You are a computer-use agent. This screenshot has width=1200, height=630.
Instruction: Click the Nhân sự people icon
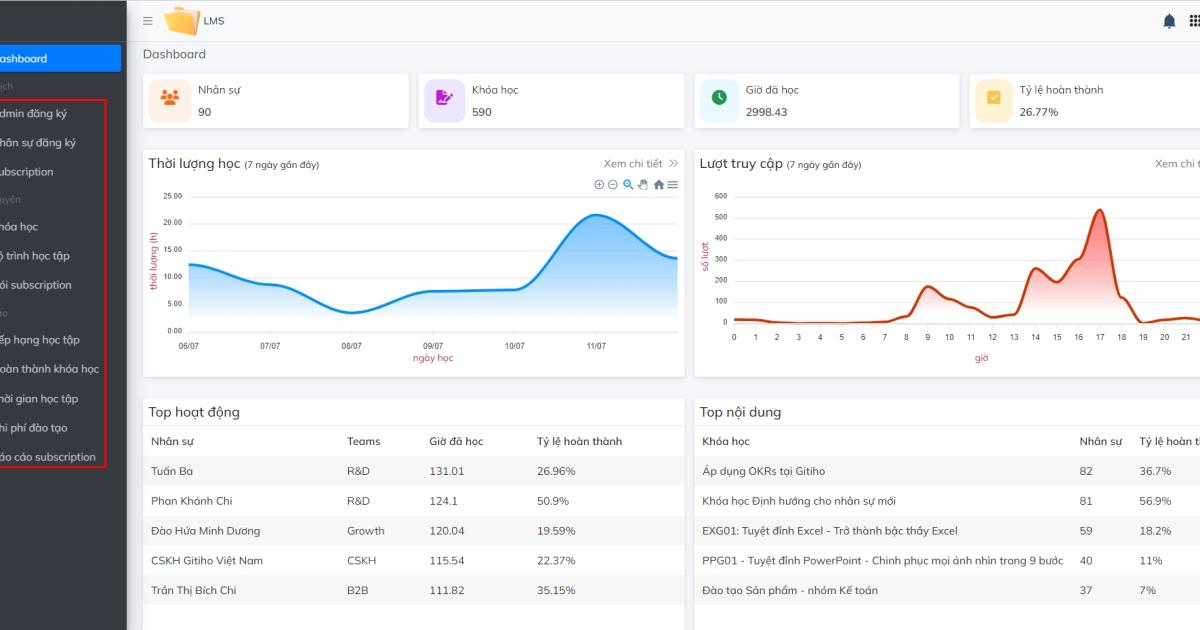[170, 100]
